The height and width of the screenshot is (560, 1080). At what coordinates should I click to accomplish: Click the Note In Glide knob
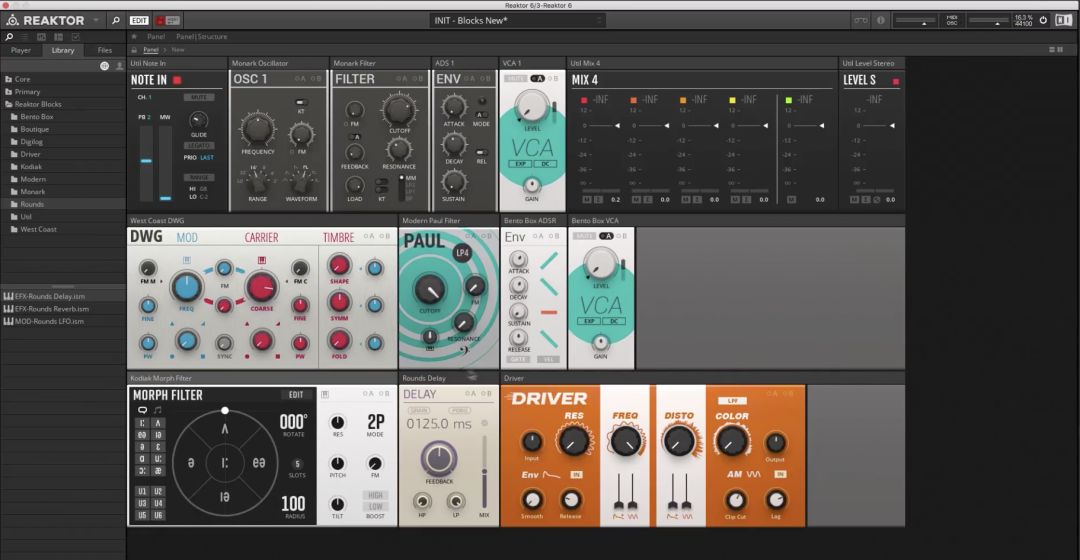tap(198, 121)
